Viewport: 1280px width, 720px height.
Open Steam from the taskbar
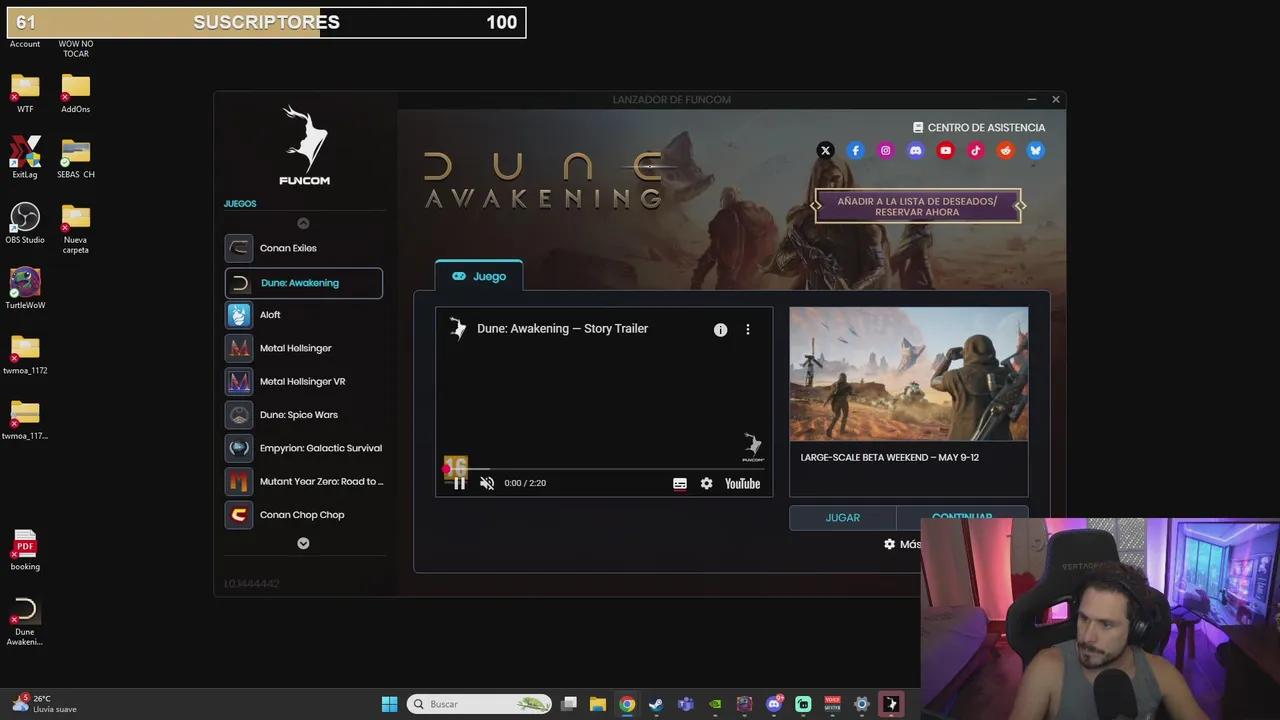pos(656,704)
